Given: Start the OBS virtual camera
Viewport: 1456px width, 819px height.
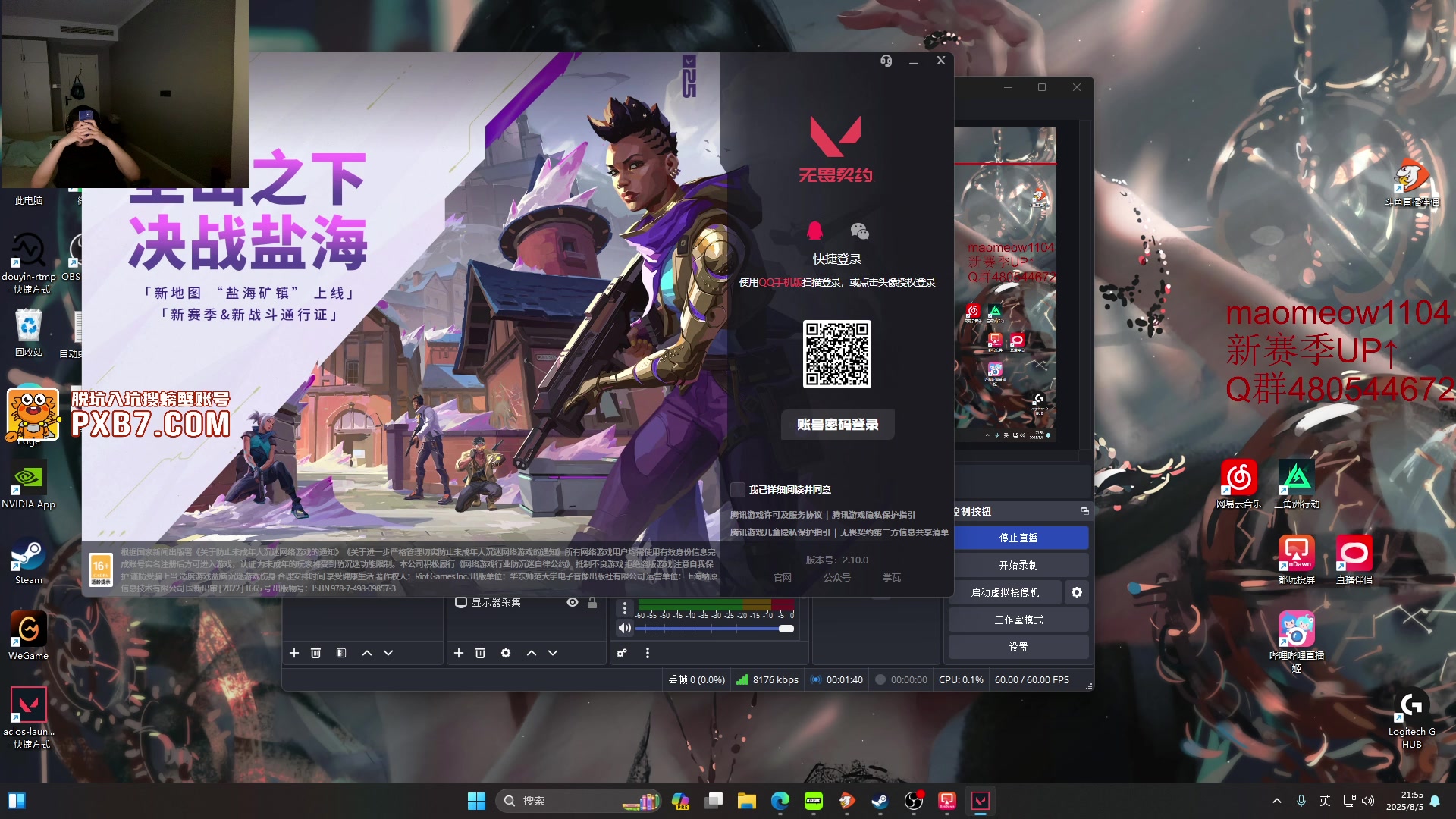Looking at the screenshot, I should [1005, 592].
